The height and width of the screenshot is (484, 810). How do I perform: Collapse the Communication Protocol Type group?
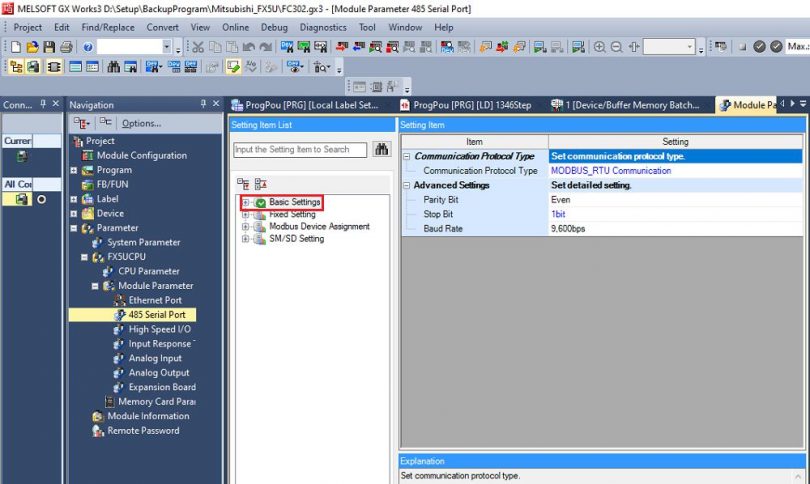click(407, 156)
